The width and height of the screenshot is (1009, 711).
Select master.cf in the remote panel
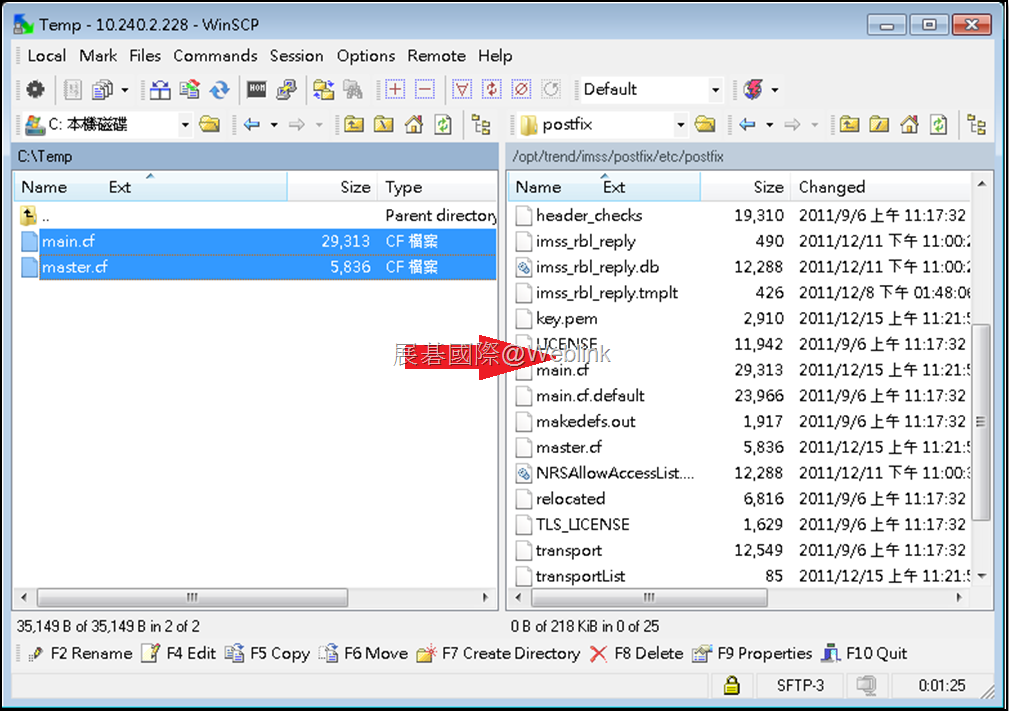(569, 447)
